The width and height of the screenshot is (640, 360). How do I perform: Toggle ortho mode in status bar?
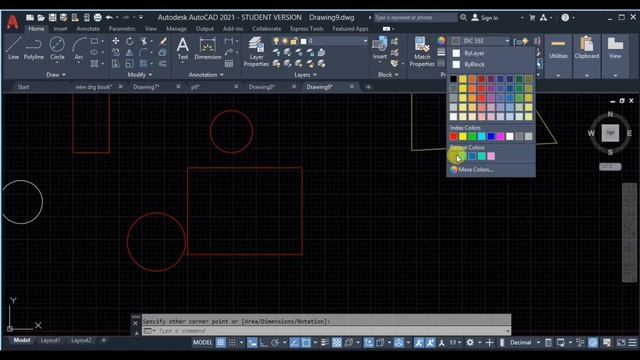point(264,342)
